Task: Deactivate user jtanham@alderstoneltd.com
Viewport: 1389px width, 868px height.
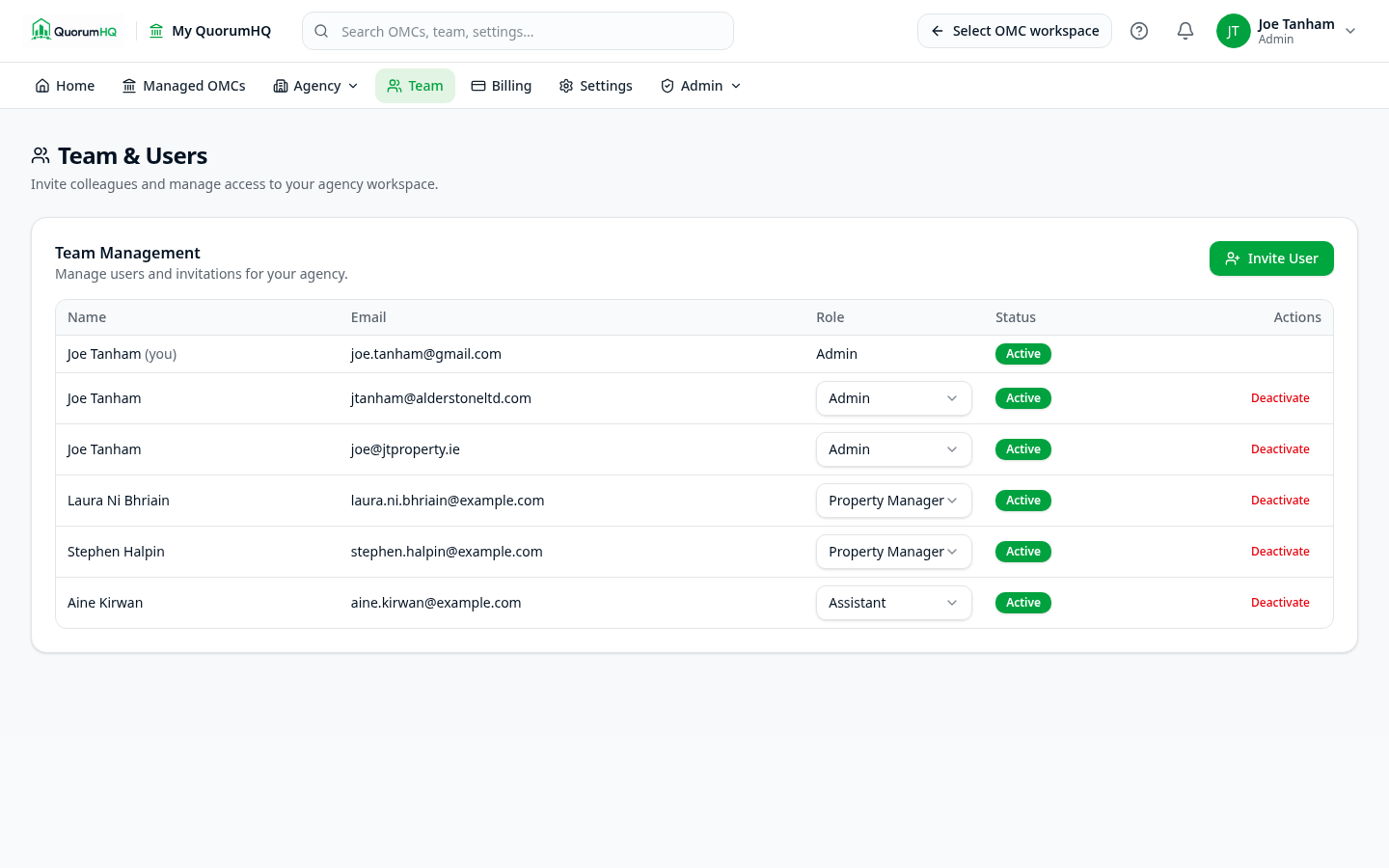Action: click(x=1280, y=398)
